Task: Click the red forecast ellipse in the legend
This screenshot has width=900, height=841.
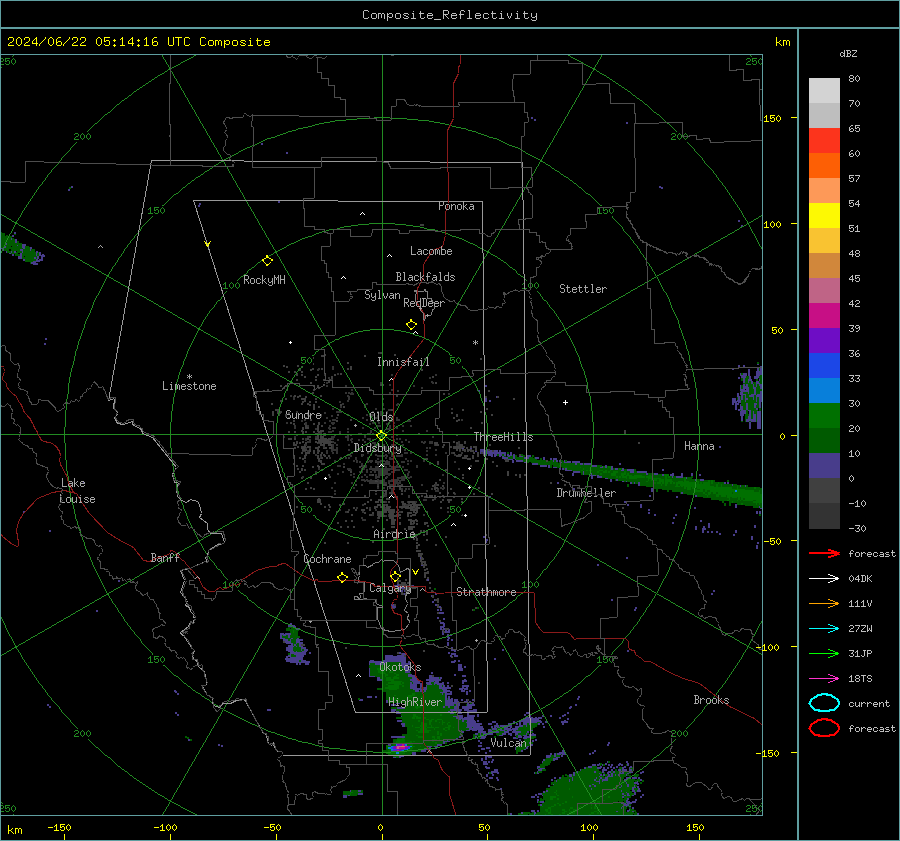Action: click(x=824, y=728)
